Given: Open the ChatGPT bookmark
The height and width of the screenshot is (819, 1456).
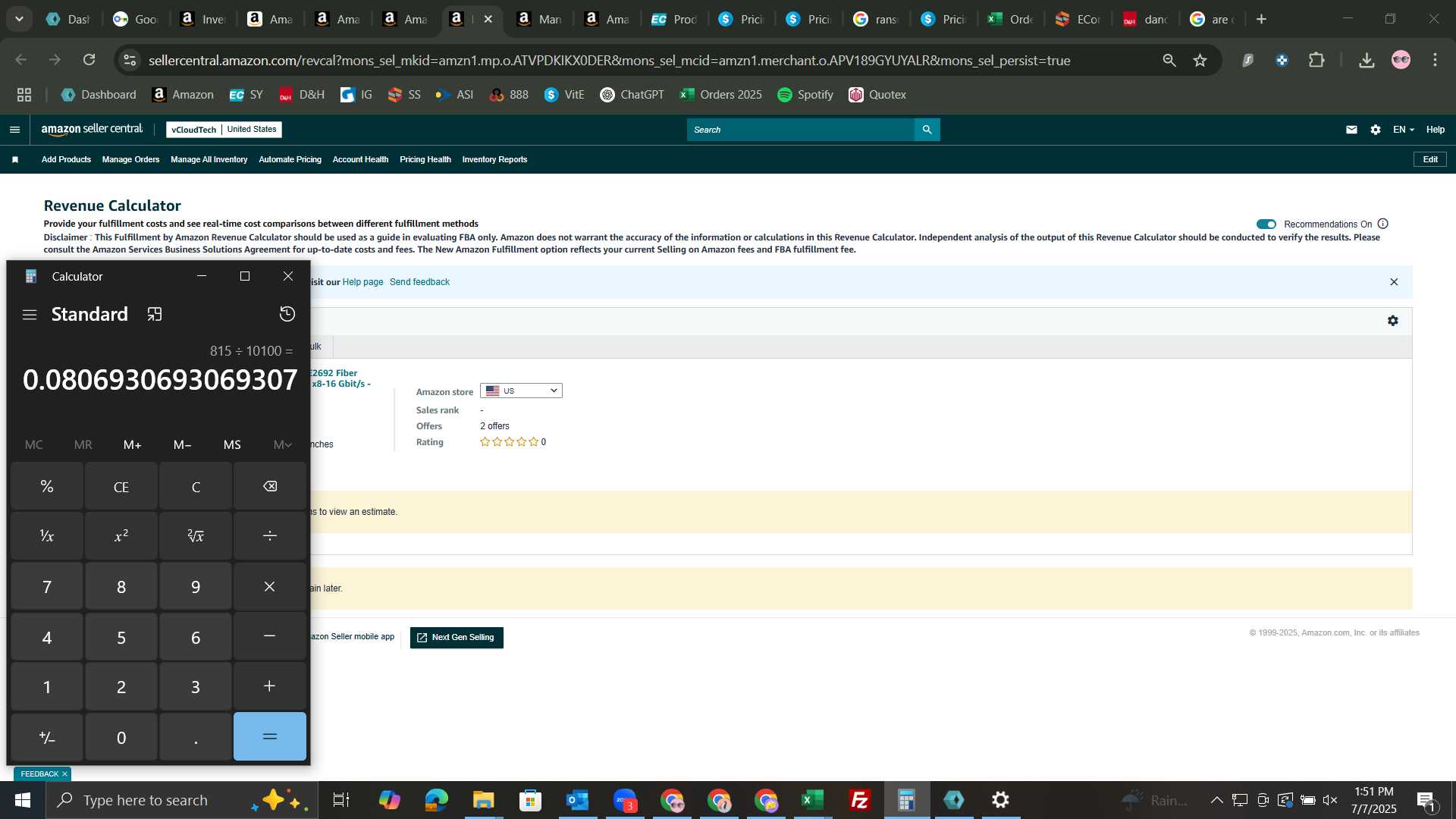Looking at the screenshot, I should pyautogui.click(x=632, y=95).
